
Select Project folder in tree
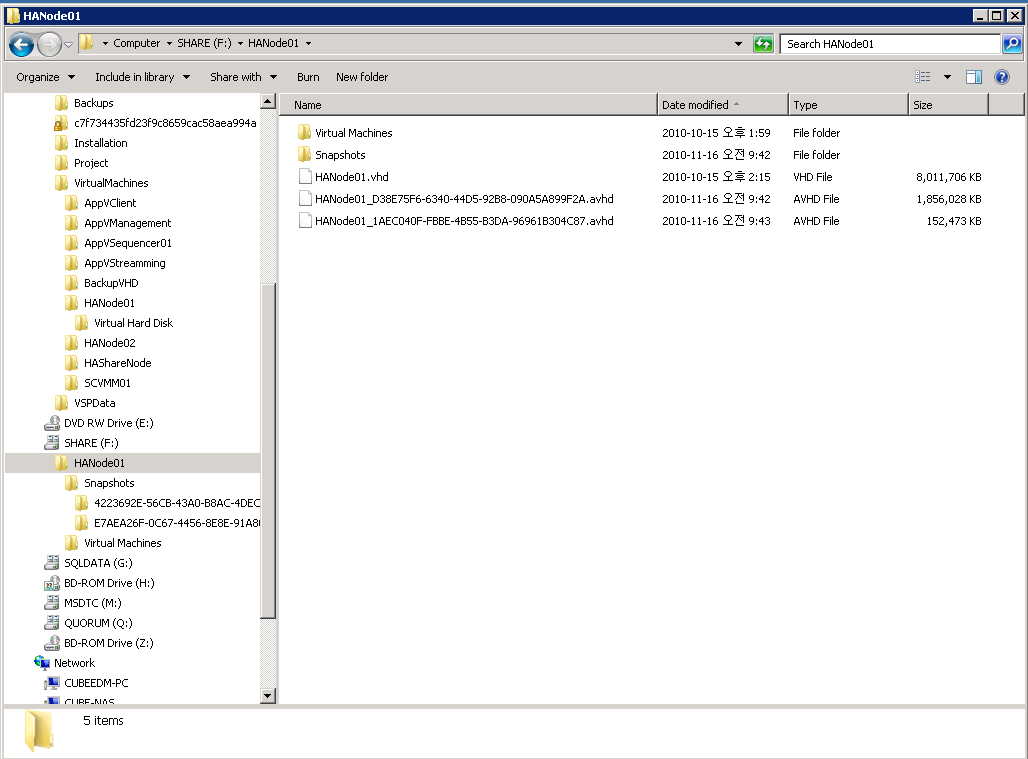tap(90, 163)
